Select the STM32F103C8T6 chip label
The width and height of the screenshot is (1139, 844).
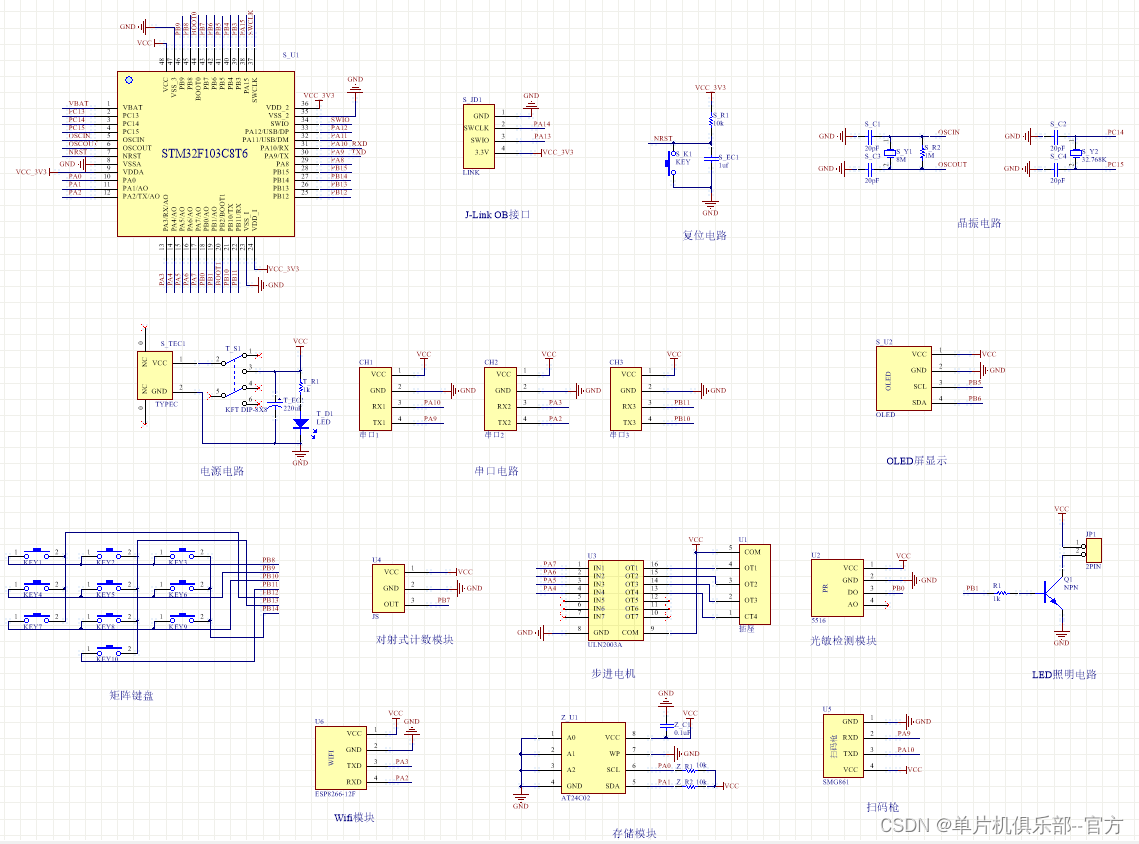tap(204, 153)
